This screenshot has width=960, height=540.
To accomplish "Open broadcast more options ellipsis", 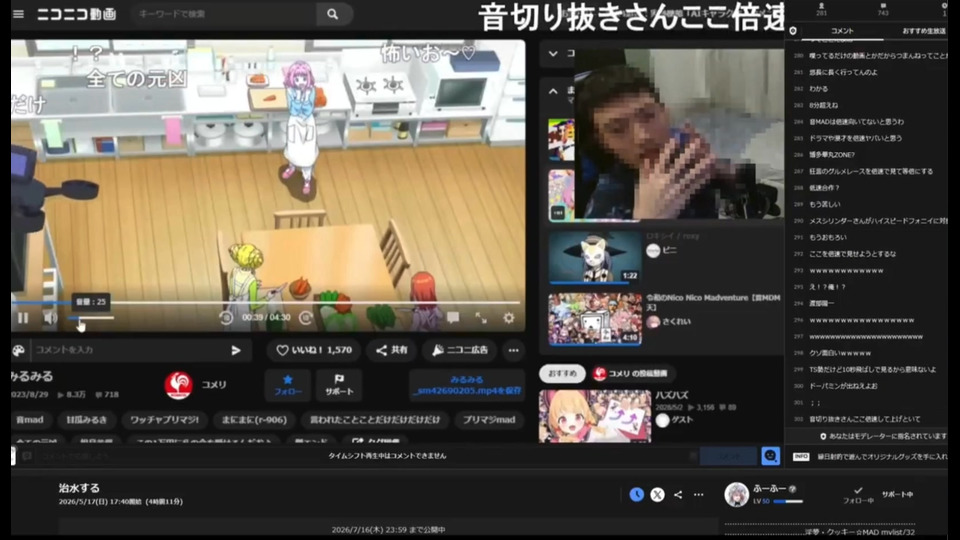I will (x=699, y=495).
